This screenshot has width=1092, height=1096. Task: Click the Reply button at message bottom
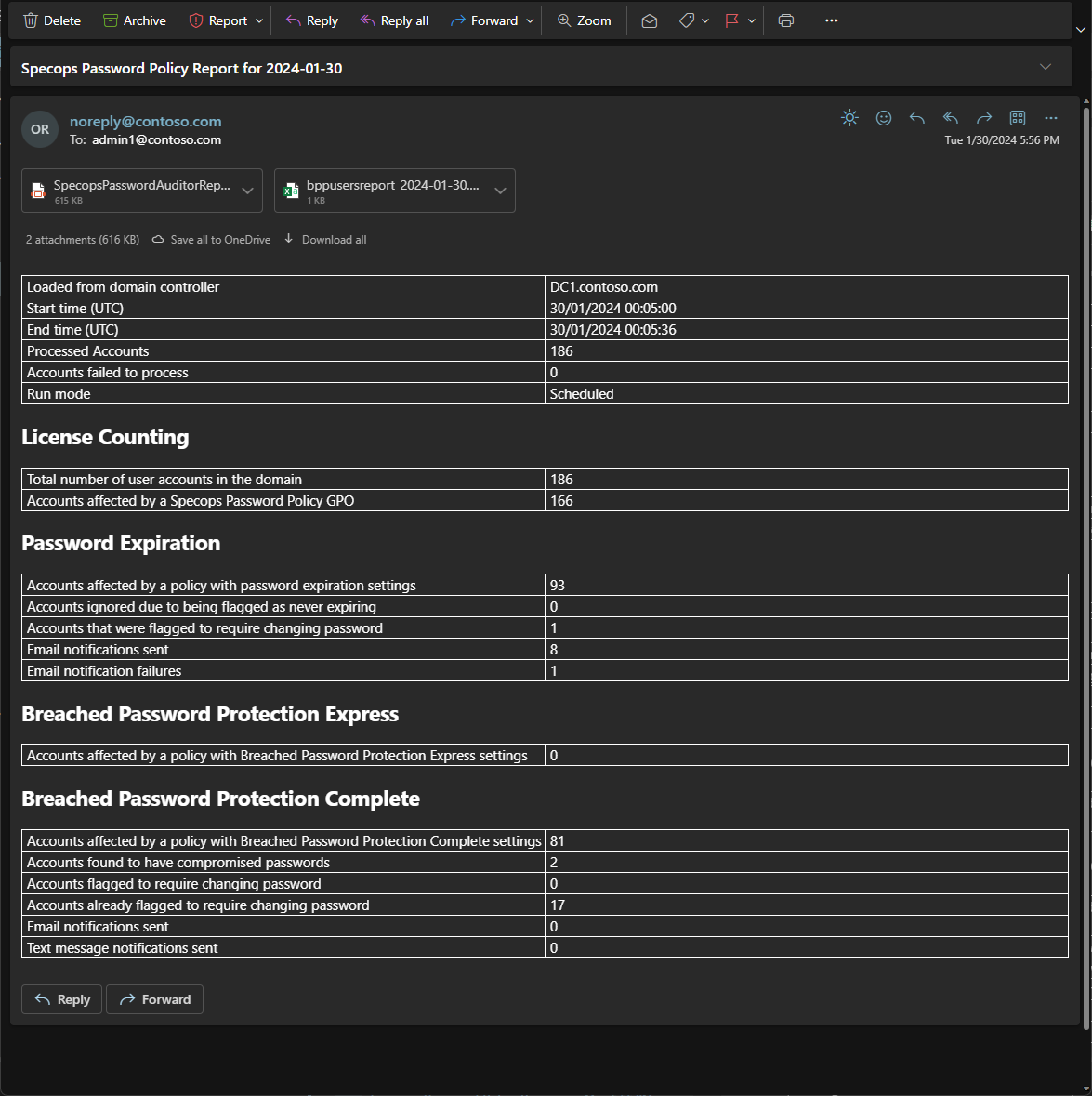click(x=61, y=999)
